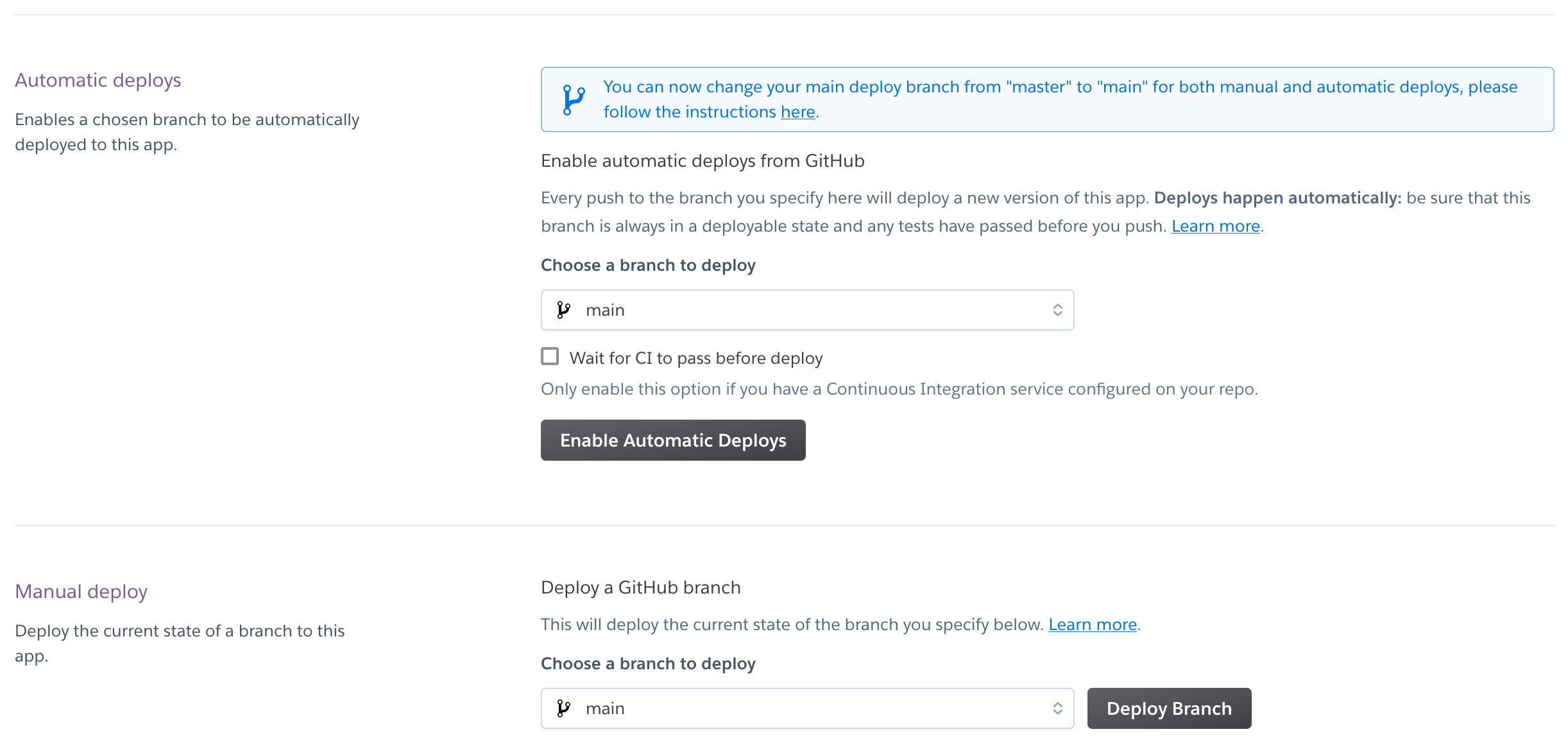Click 'Enable automatic deploys from GitHub' title

point(703,160)
